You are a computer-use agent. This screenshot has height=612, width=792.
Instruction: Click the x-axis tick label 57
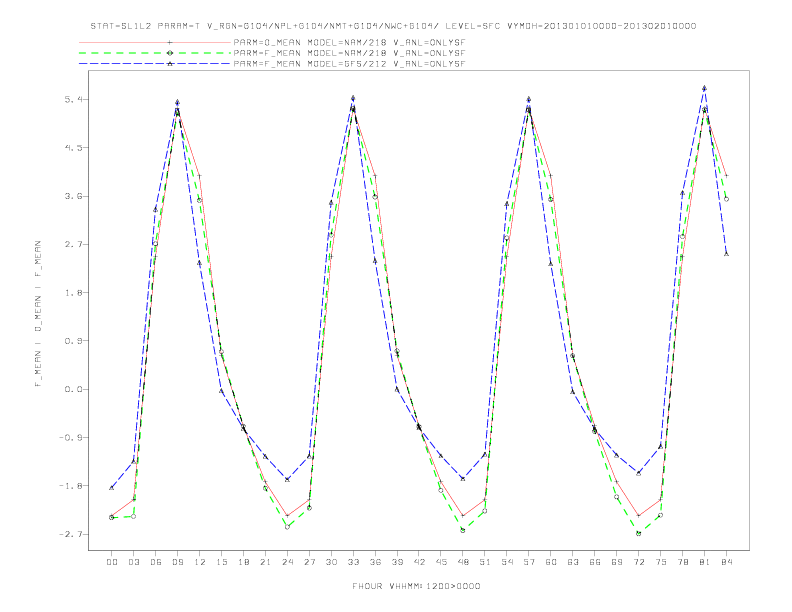click(529, 562)
